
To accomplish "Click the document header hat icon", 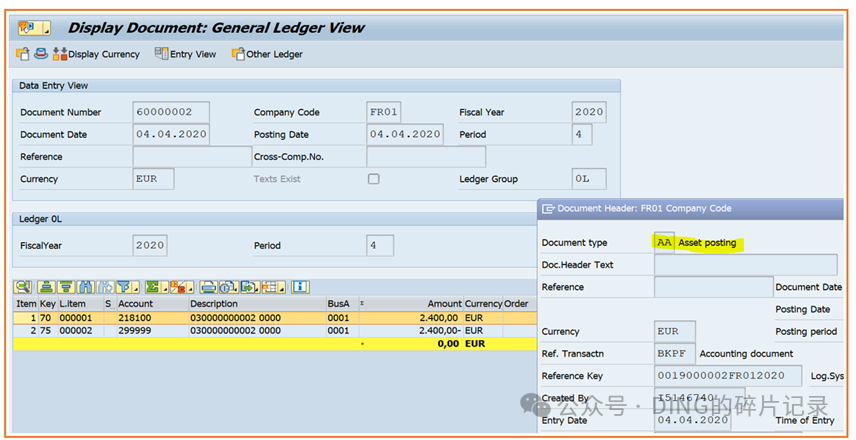I will coord(41,54).
